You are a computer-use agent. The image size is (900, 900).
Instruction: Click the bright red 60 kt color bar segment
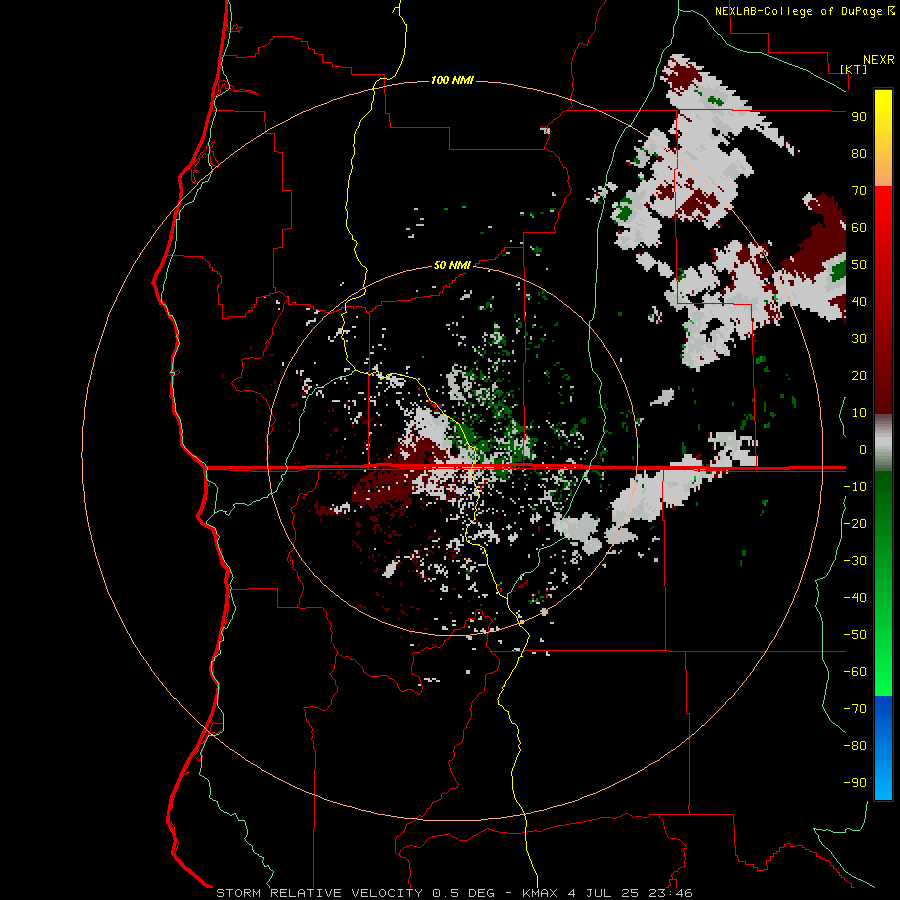coord(883,227)
